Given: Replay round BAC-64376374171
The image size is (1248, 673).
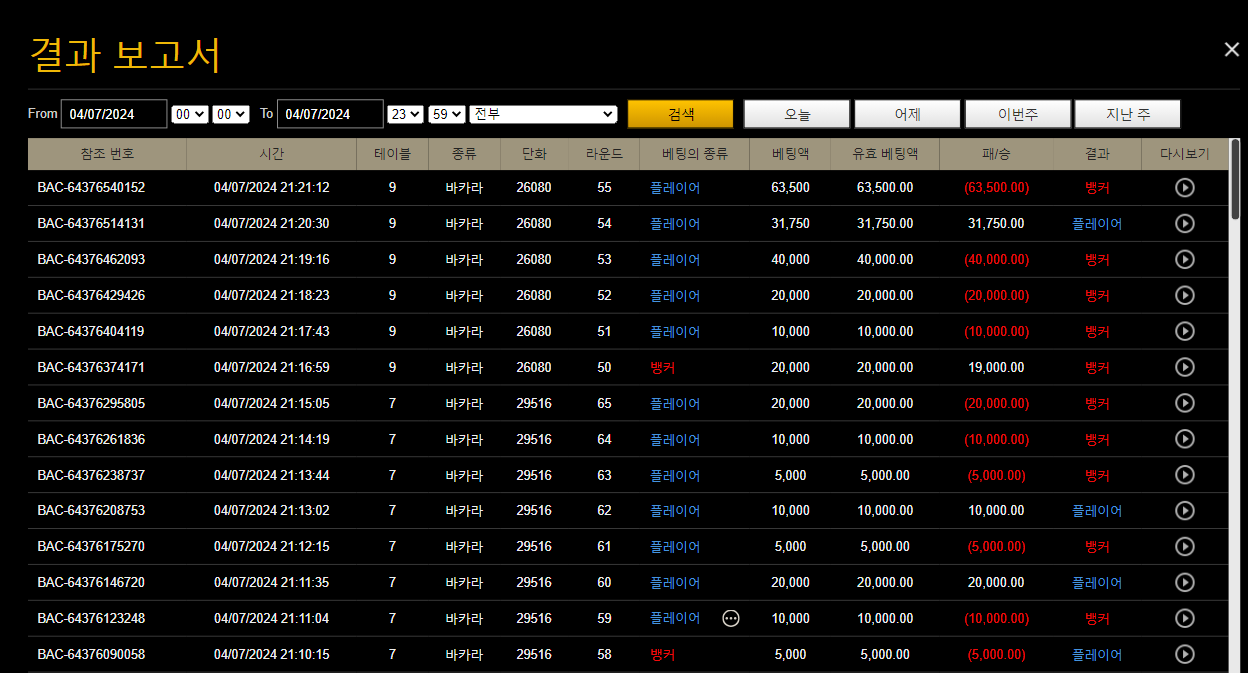Looking at the screenshot, I should (x=1185, y=367).
